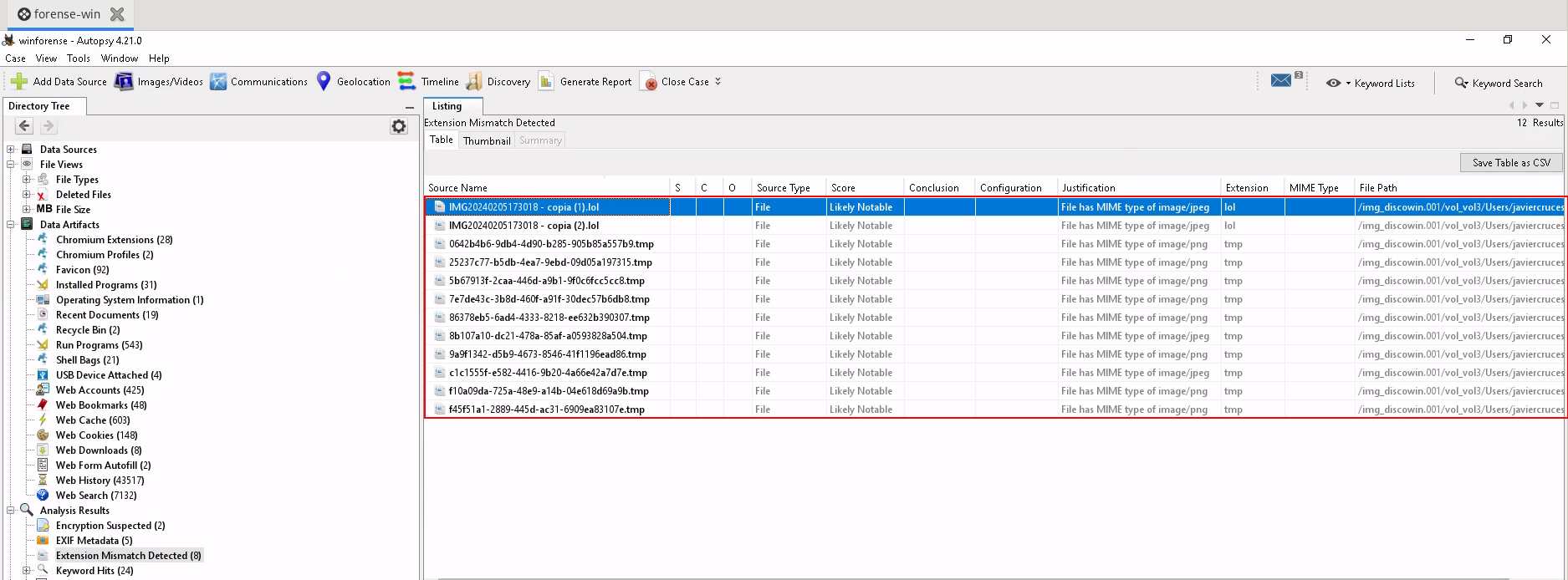Screen dimensions: 1568x580
Task: Collapse the Analysis Results node
Action: click(x=11, y=511)
